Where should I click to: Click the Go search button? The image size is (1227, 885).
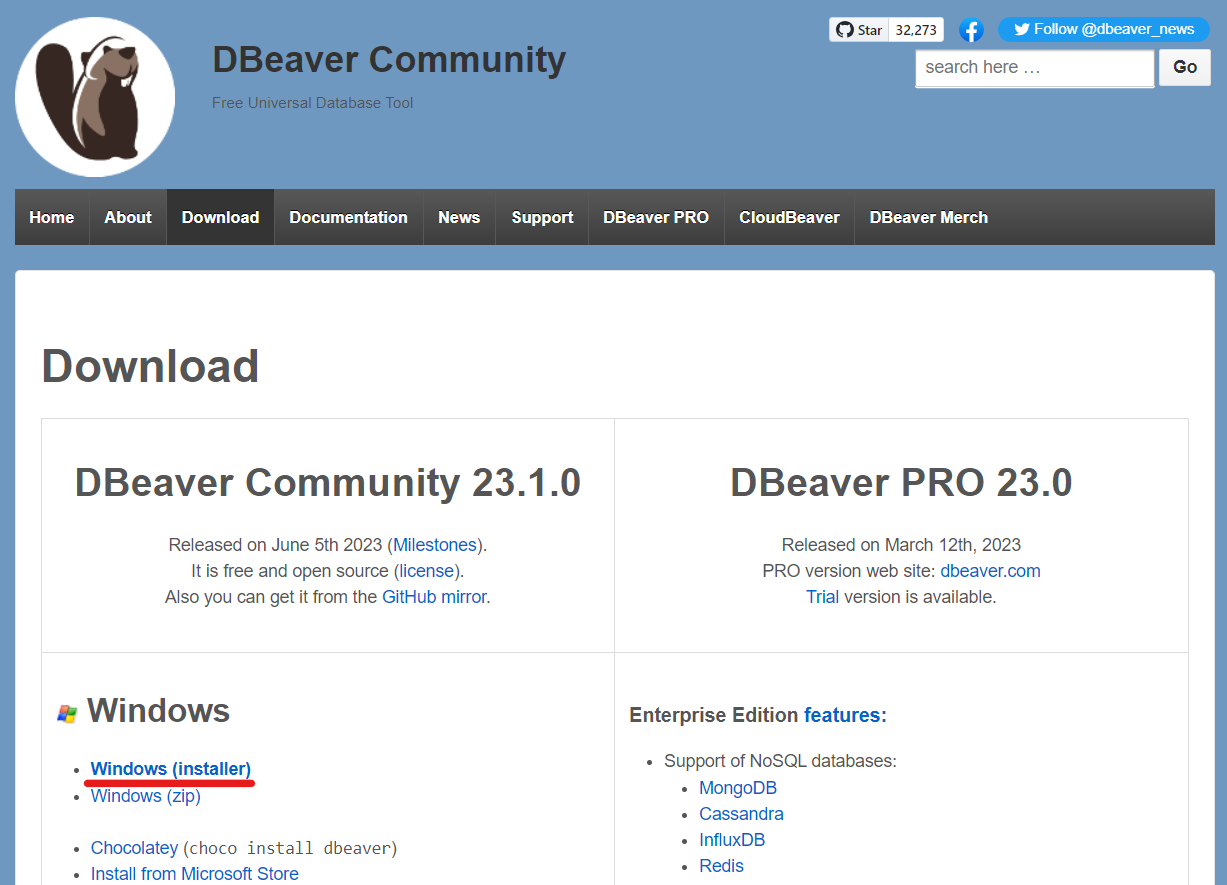1185,67
